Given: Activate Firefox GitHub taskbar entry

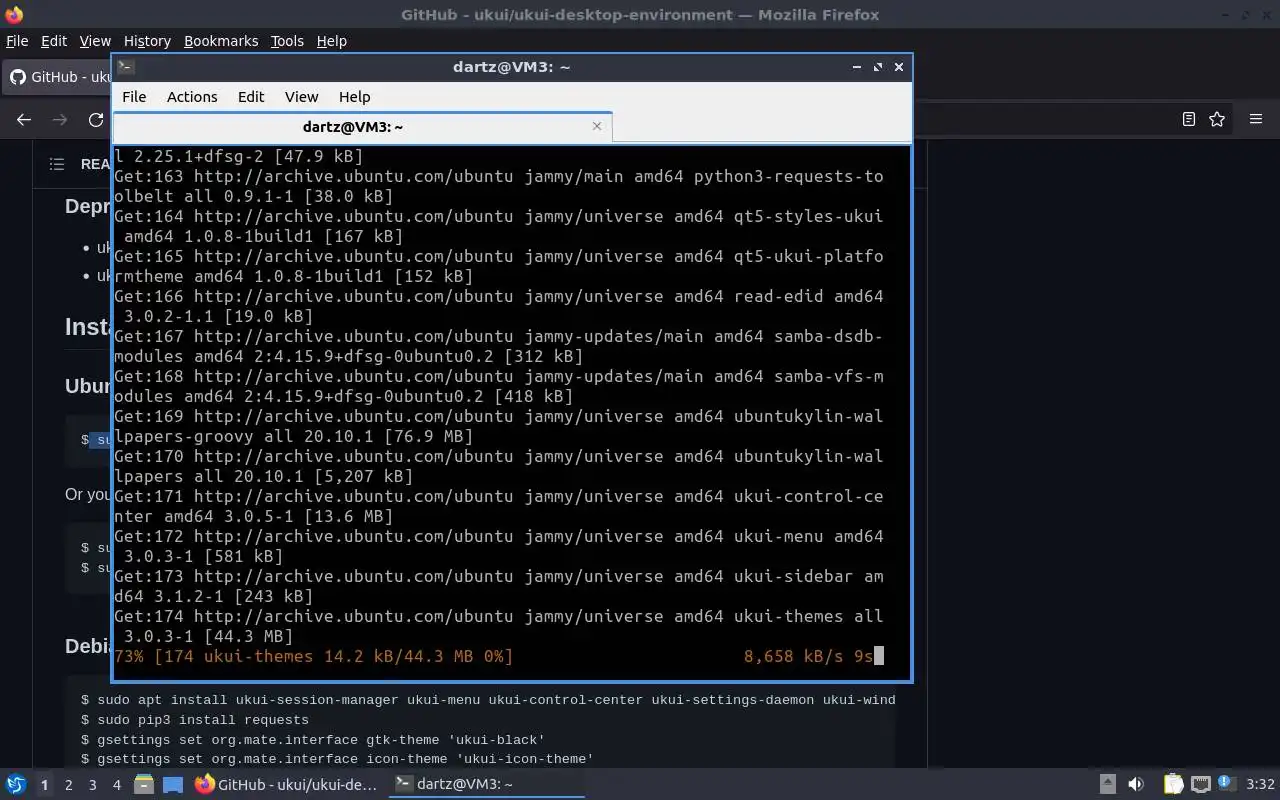Looking at the screenshot, I should [287, 785].
